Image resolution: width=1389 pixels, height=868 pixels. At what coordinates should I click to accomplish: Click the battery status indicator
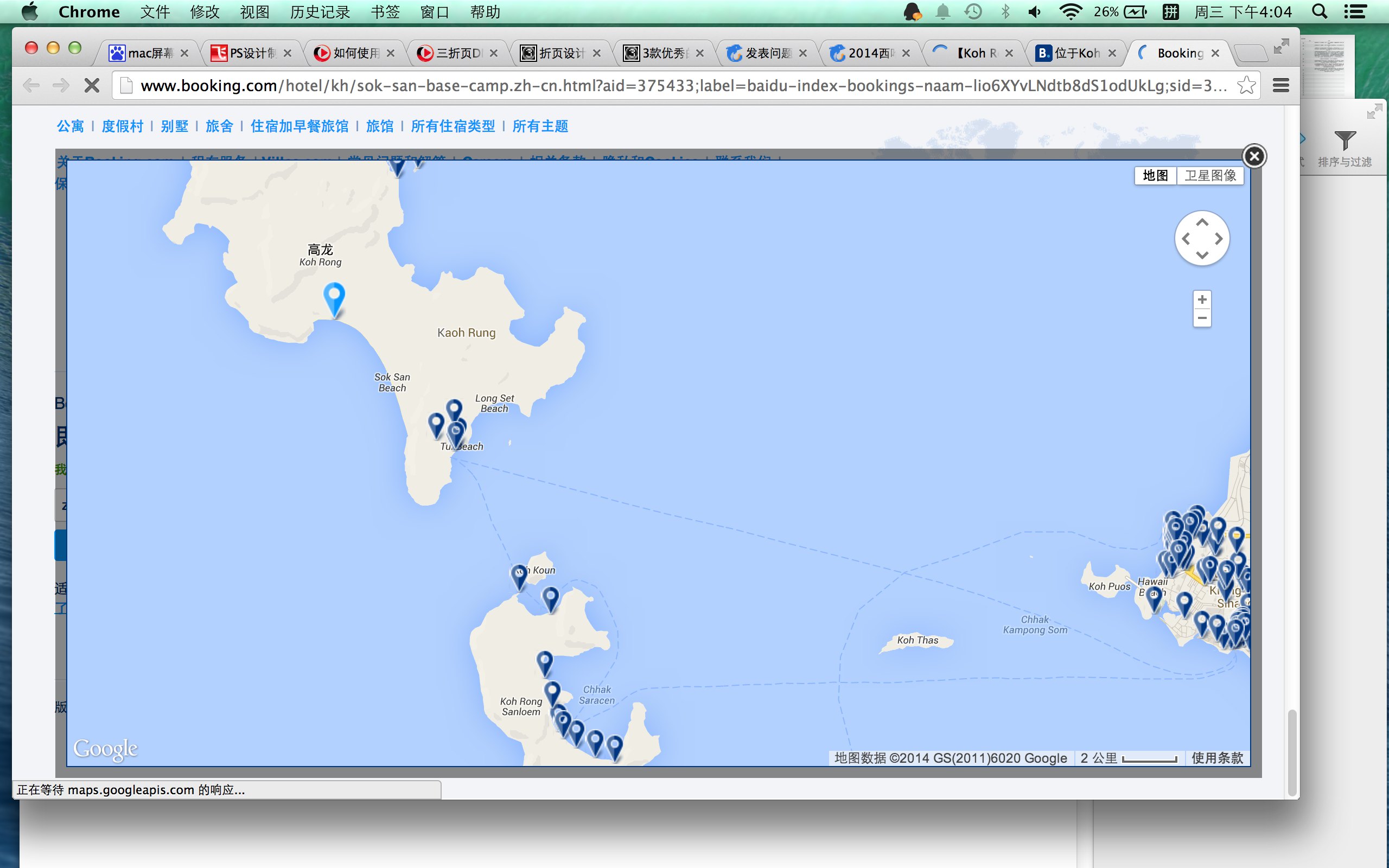point(1120,11)
